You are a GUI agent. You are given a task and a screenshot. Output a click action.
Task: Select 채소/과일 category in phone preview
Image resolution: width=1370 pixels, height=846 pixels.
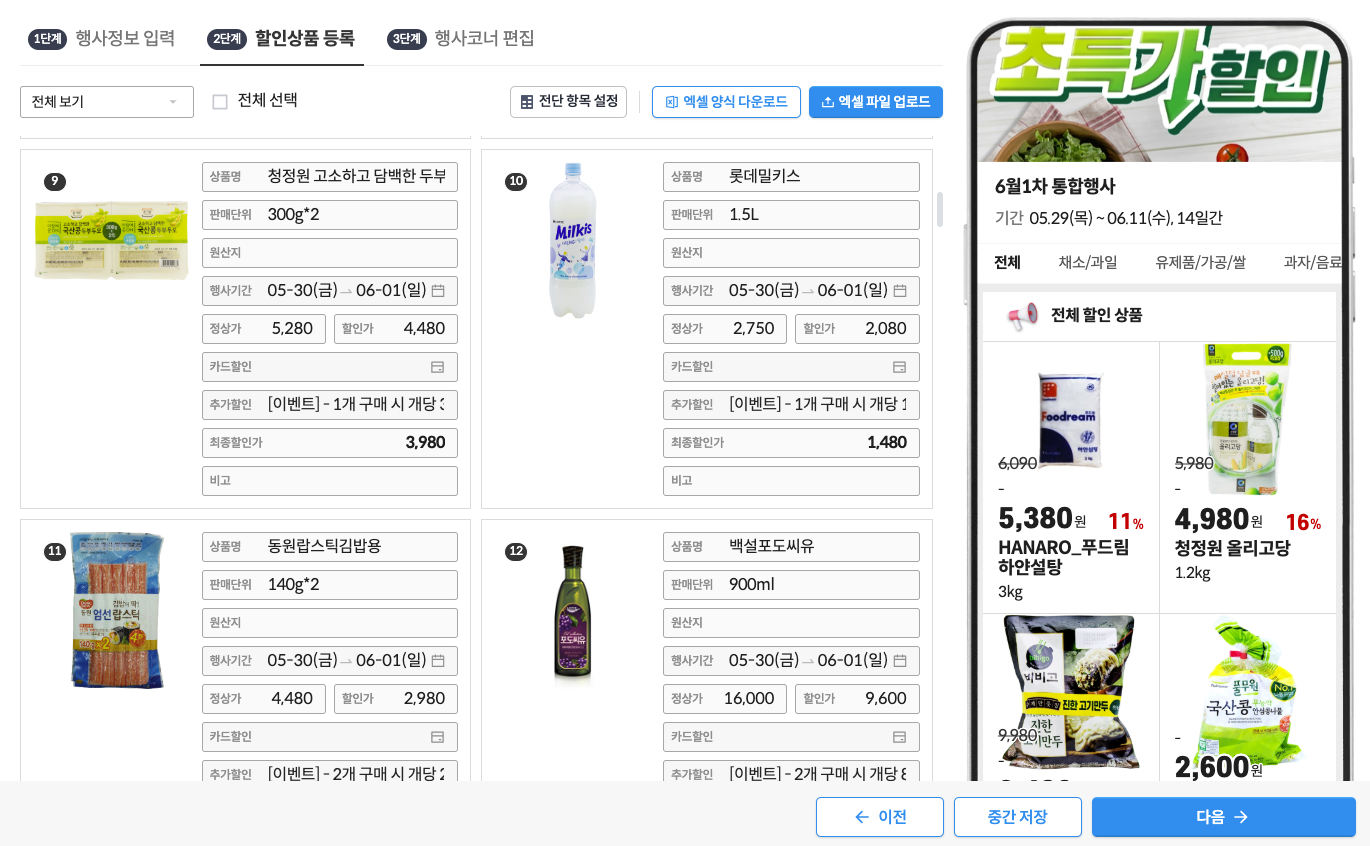(1088, 263)
